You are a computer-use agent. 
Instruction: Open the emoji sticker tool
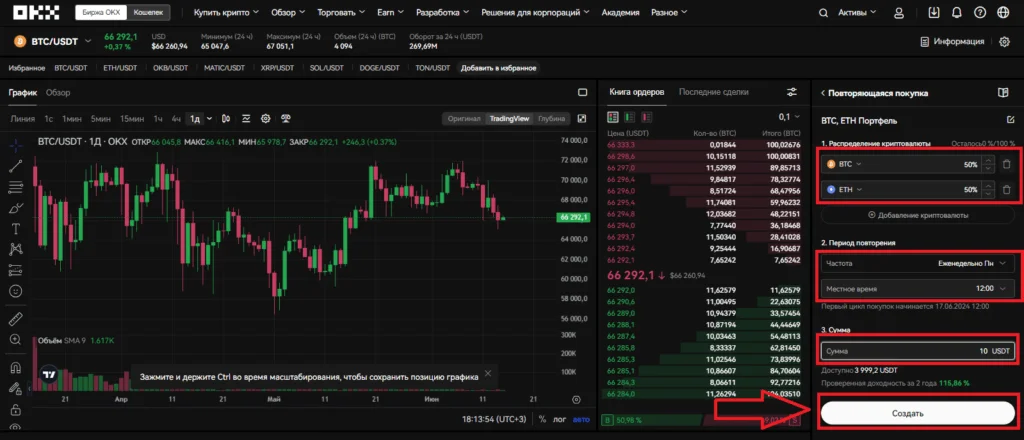coord(16,291)
